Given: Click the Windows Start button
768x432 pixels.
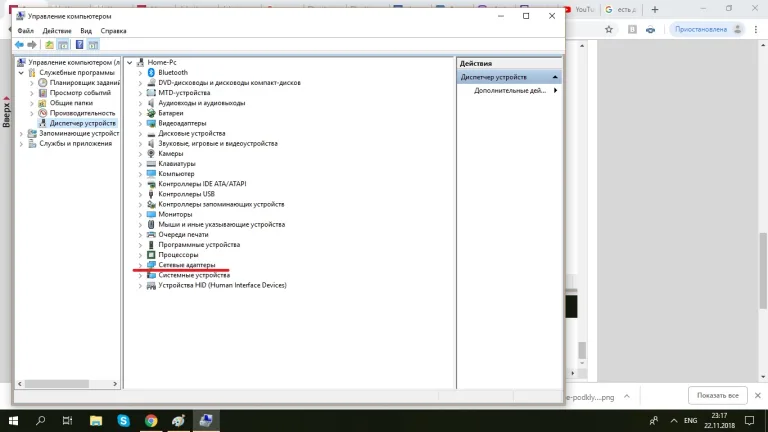Looking at the screenshot, I should click(13, 420).
